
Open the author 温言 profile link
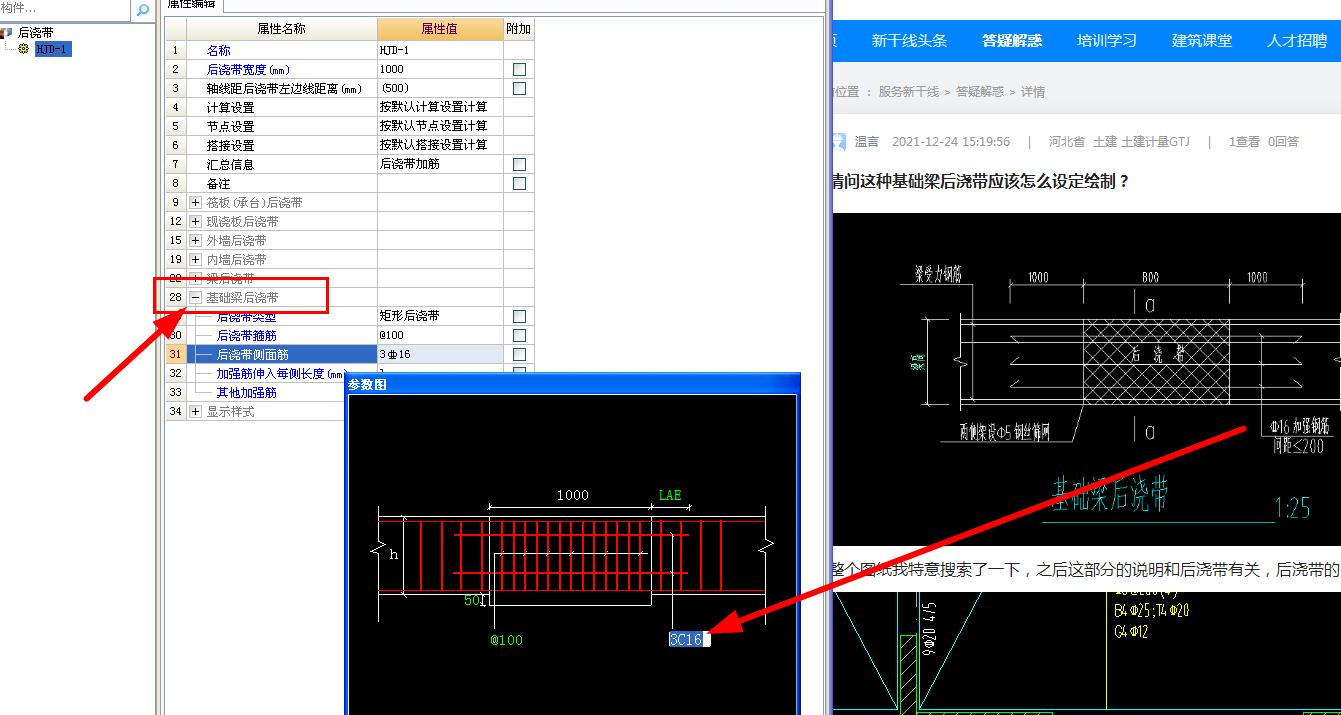867,142
